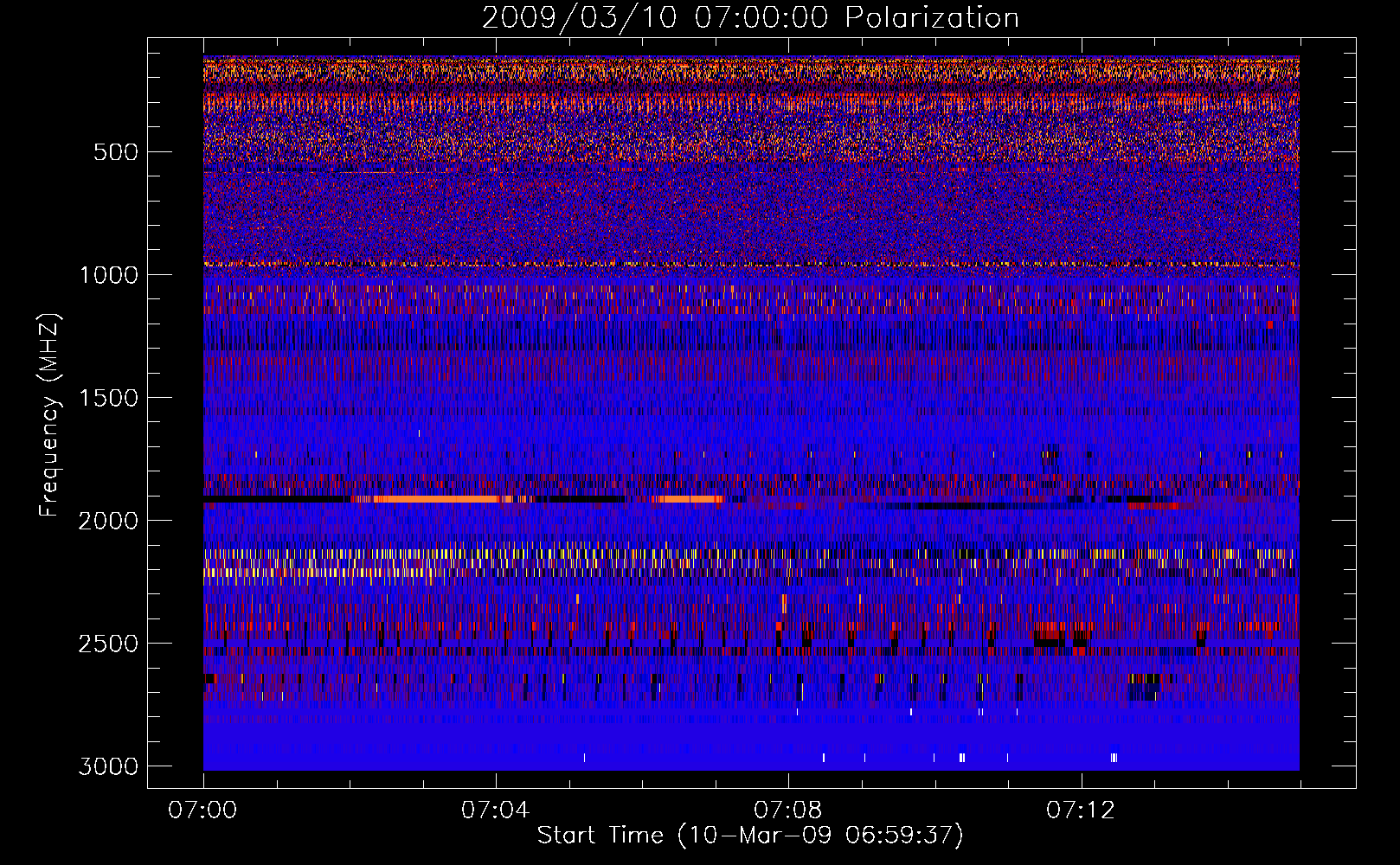Select the 1500 frequency tick label
This screenshot has height=865, width=1400.
coord(108,398)
